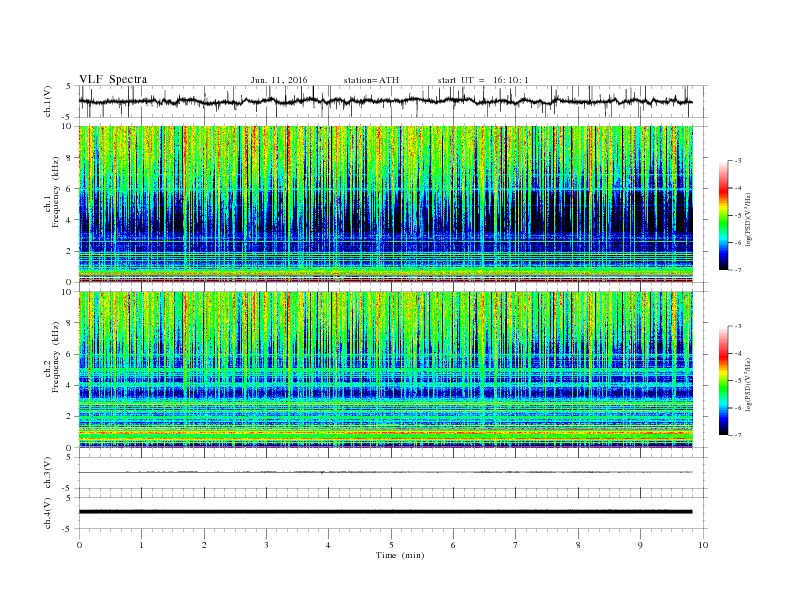The width and height of the screenshot is (792, 612).
Task: Select the "start UT = 16:10:1" header text
Action: [x=483, y=80]
